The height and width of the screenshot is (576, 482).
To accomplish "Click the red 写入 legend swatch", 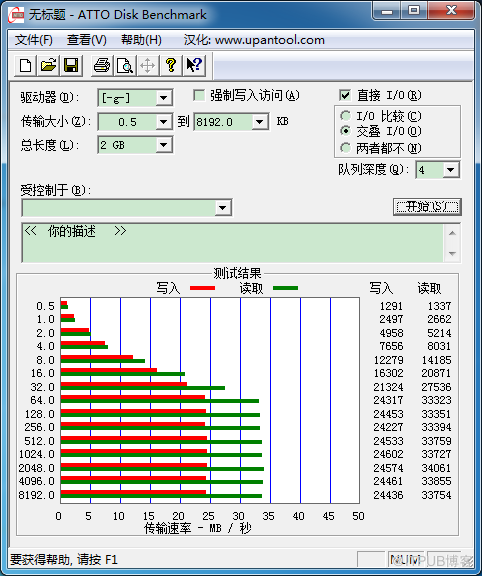I will pyautogui.click(x=202, y=288).
